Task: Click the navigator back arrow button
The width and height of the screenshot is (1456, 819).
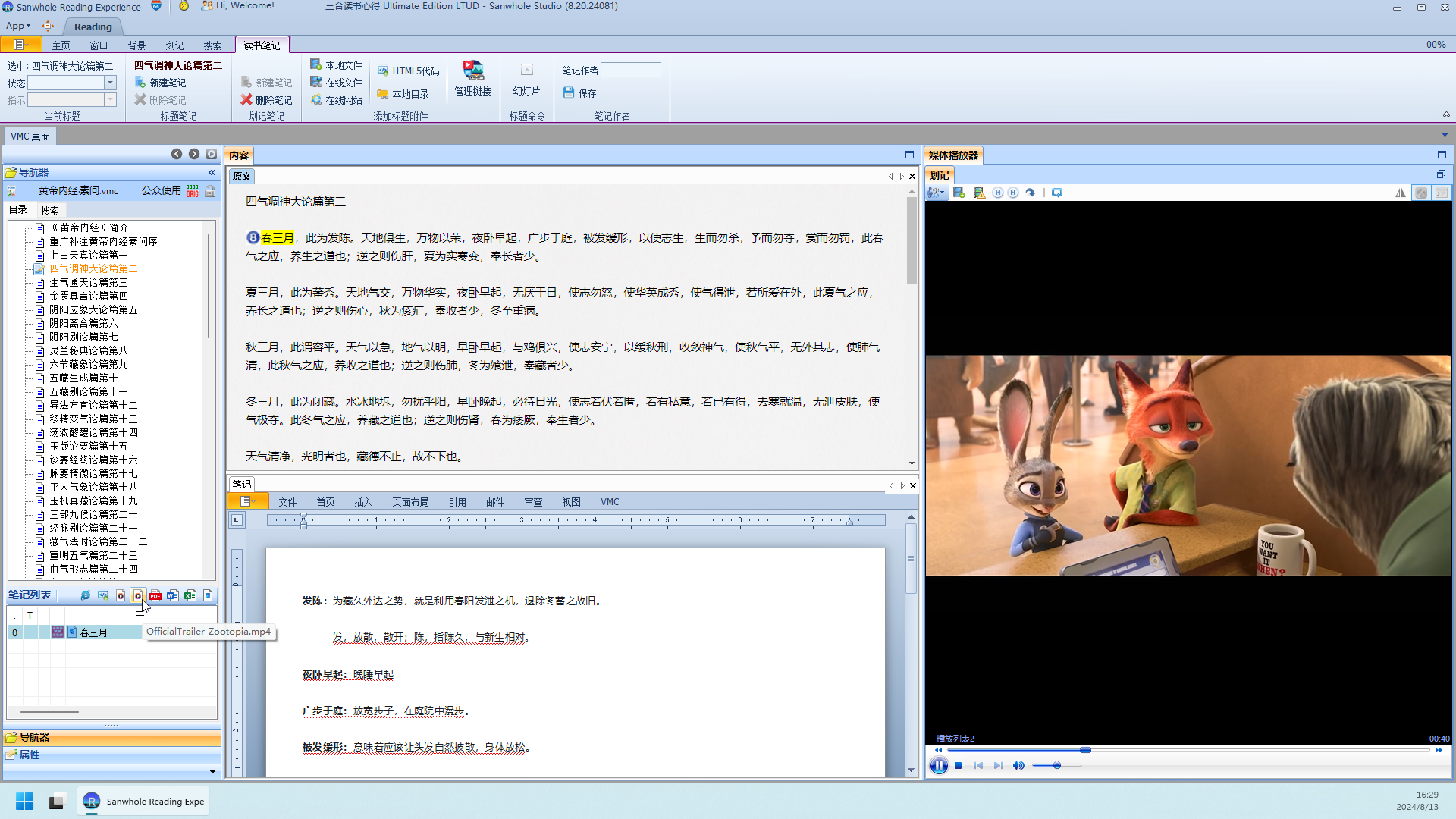Action: (177, 154)
